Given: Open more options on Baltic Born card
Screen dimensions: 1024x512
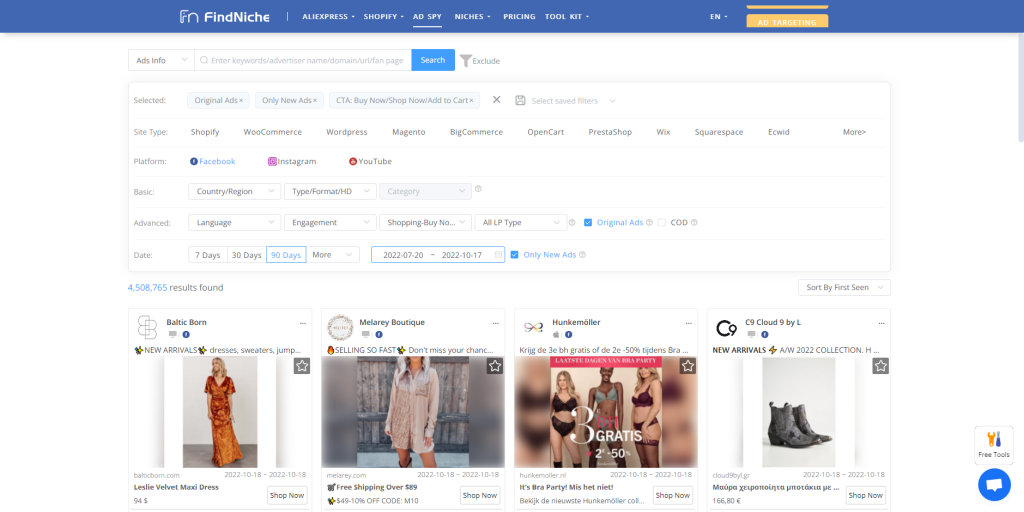Looking at the screenshot, I should pyautogui.click(x=302, y=323).
